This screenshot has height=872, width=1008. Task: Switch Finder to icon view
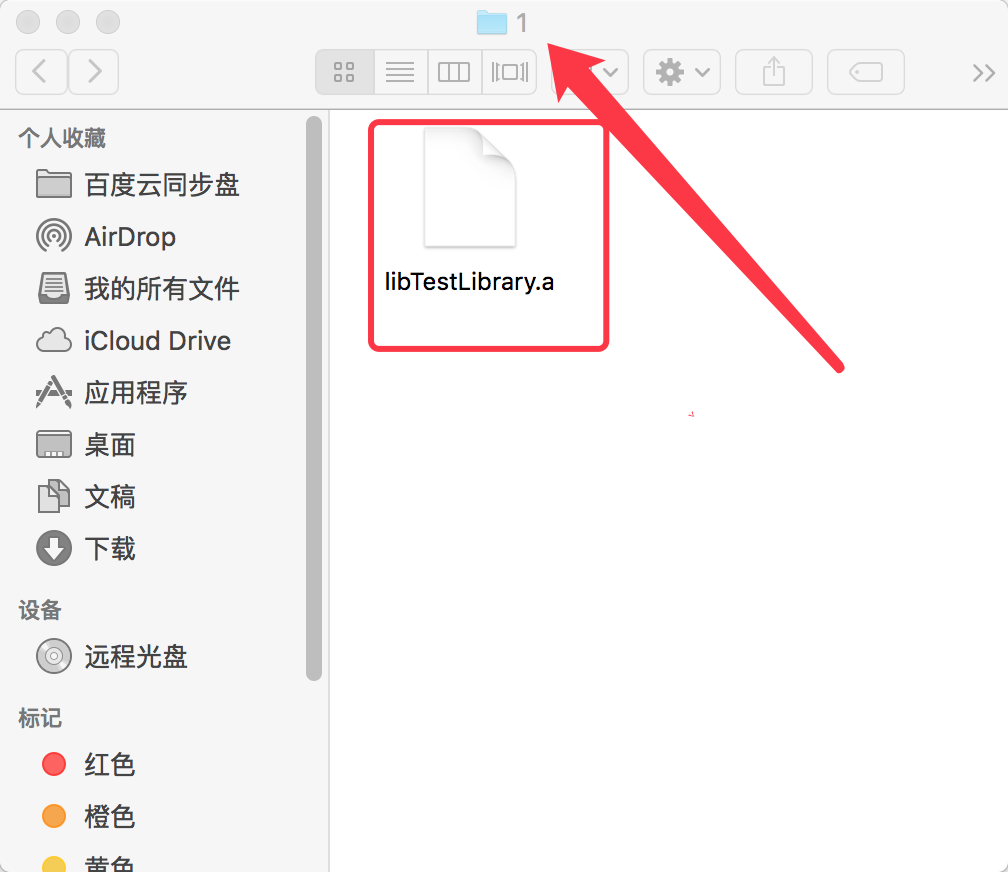pos(344,71)
